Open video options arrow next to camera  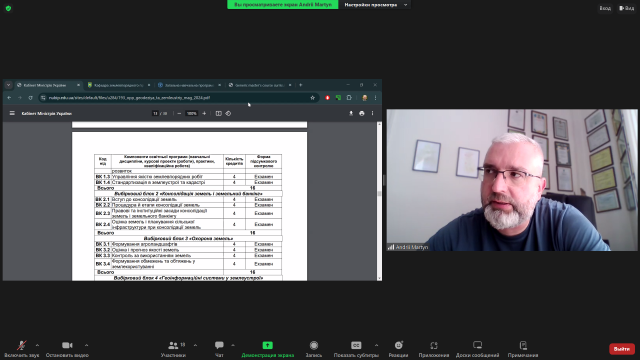tap(87, 345)
